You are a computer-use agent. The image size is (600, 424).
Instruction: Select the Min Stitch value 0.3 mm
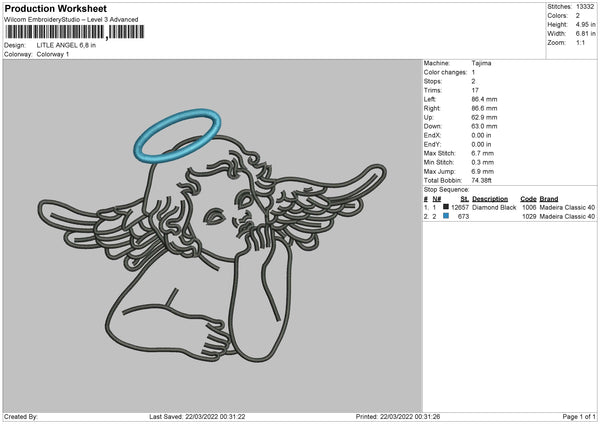483,162
